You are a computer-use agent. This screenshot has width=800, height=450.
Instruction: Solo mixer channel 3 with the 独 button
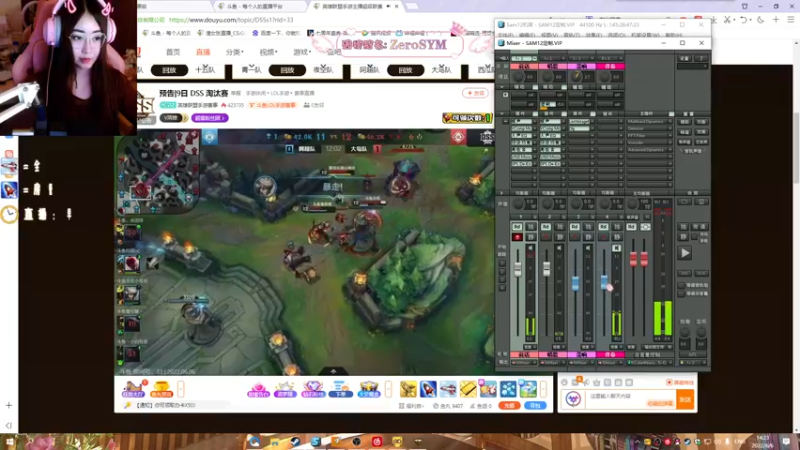pyautogui.click(x=588, y=227)
